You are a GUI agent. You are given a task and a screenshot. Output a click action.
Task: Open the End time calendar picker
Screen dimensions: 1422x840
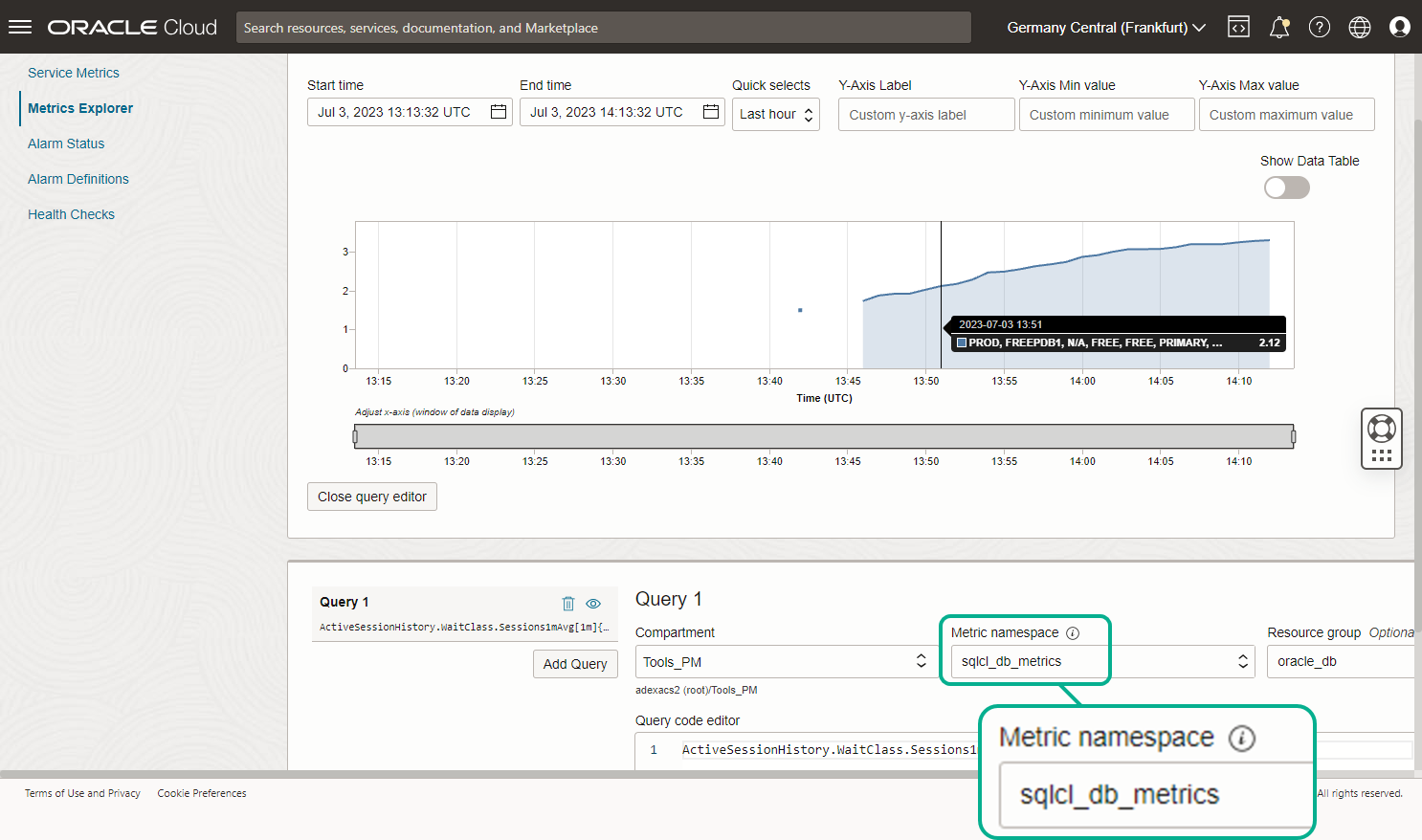point(711,112)
